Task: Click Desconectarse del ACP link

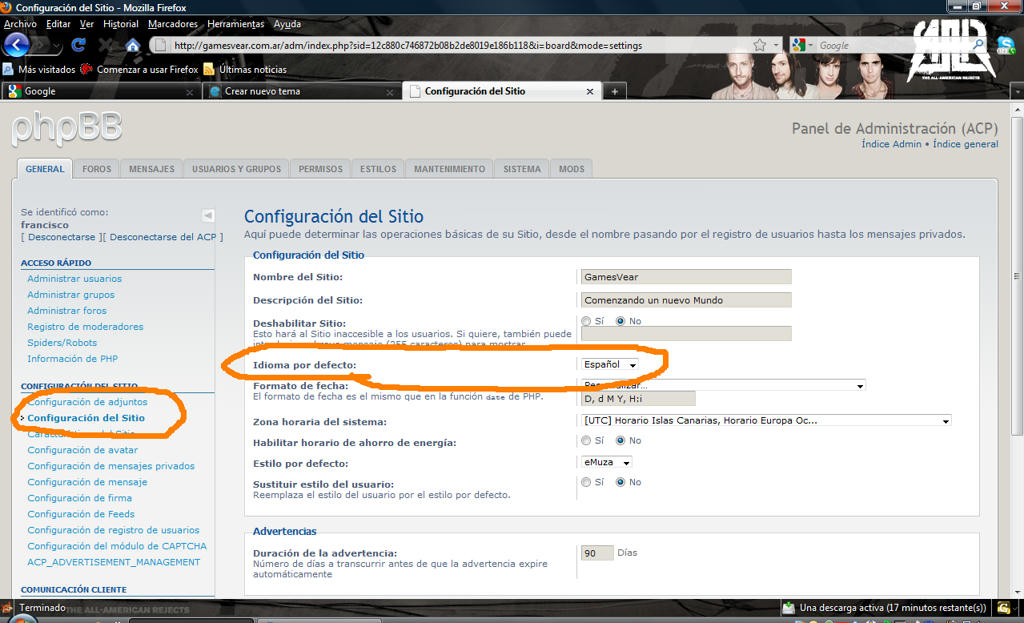Action: pyautogui.click(x=163, y=237)
